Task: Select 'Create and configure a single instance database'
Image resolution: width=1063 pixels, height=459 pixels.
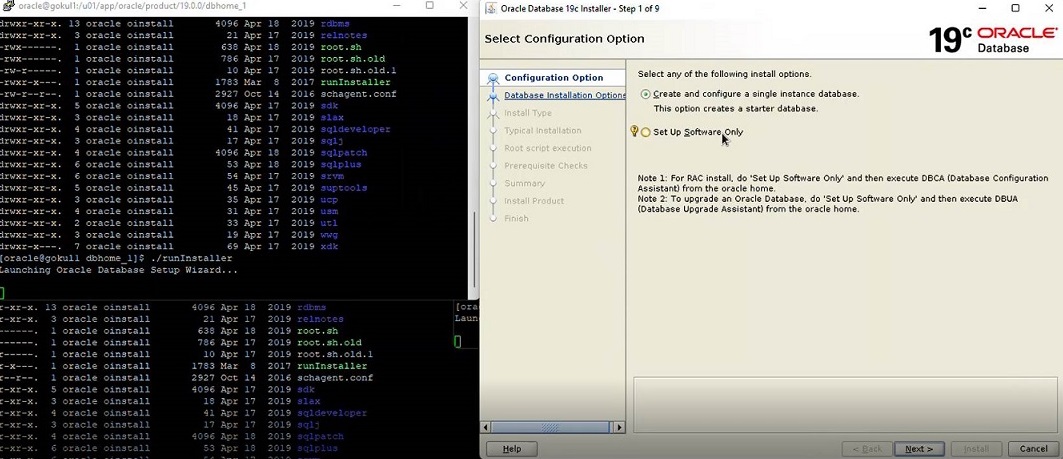Action: 646,94
